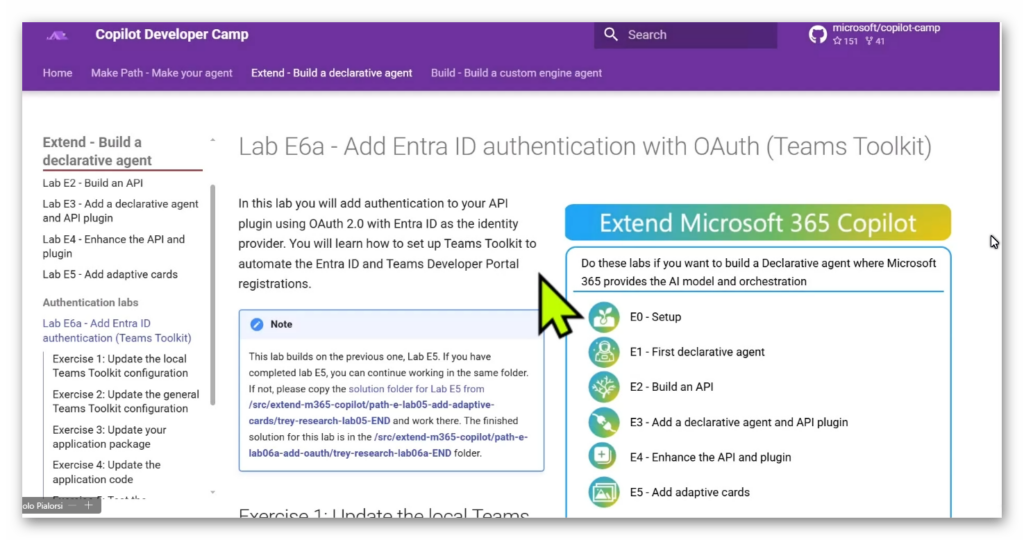Click the E2 - Build an API label
The width and height of the screenshot is (1024, 540).
pyautogui.click(x=671, y=387)
